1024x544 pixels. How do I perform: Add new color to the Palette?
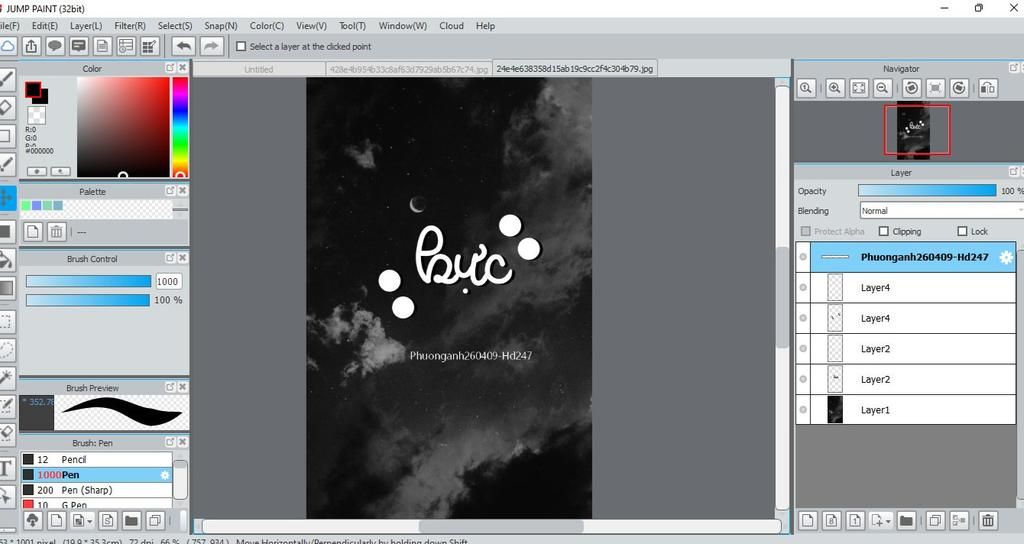[33, 231]
